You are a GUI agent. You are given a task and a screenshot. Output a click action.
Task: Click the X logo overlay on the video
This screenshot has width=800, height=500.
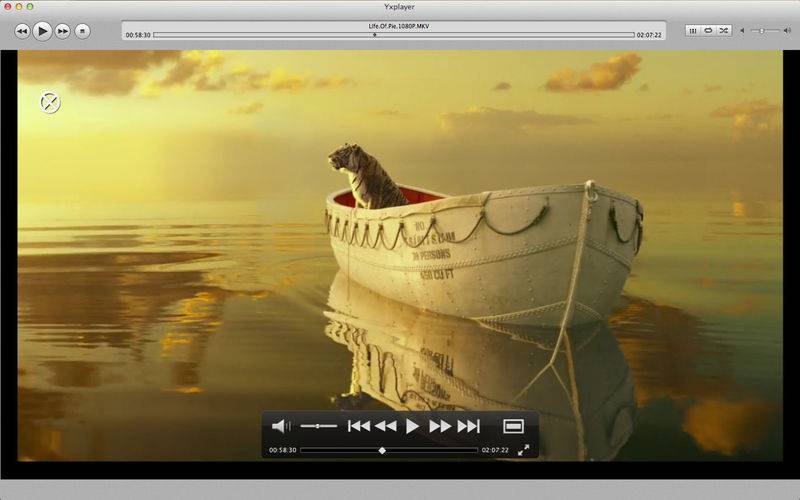[x=50, y=103]
